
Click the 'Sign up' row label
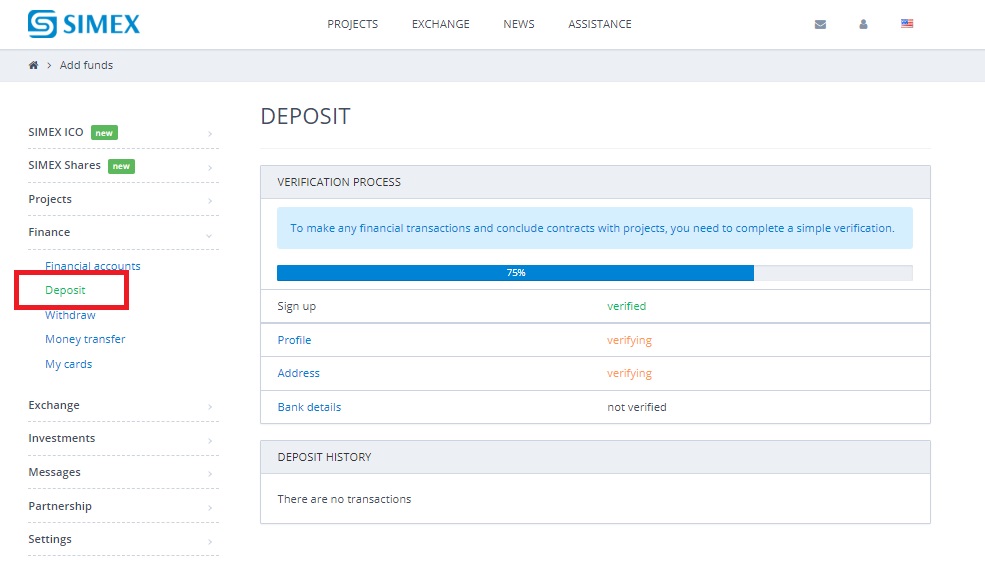[297, 306]
